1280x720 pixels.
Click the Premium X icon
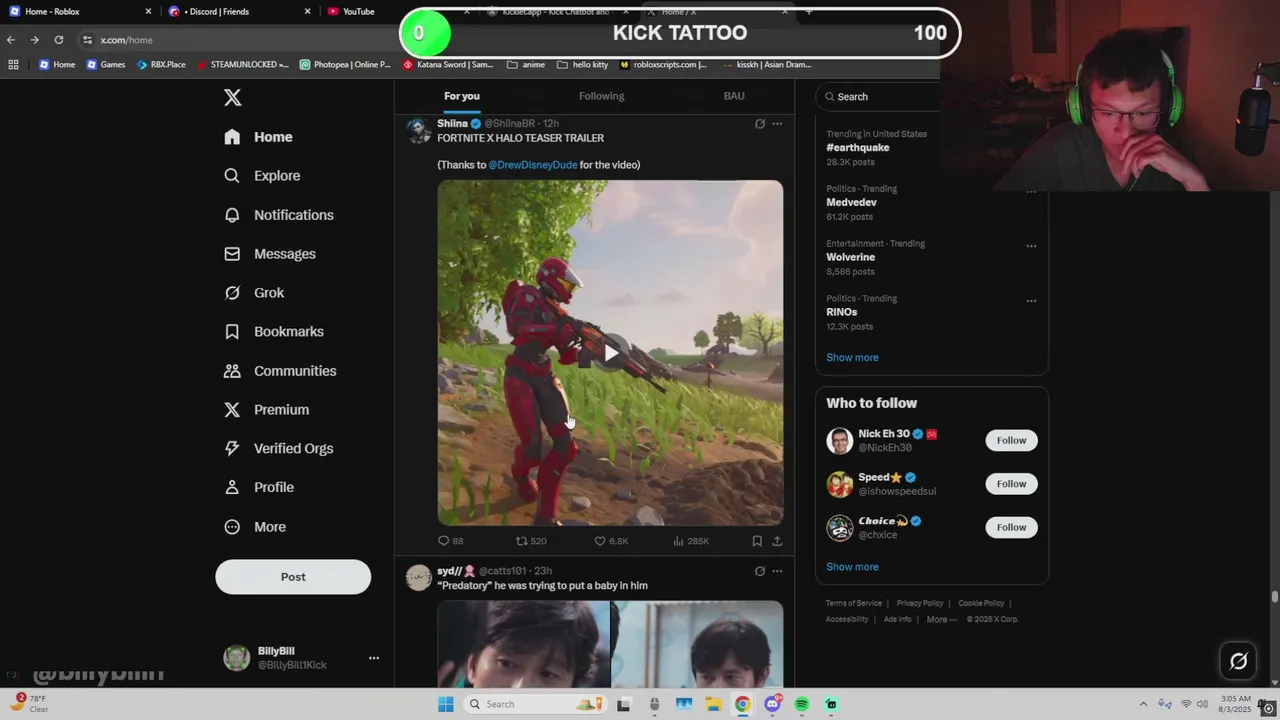(232, 410)
